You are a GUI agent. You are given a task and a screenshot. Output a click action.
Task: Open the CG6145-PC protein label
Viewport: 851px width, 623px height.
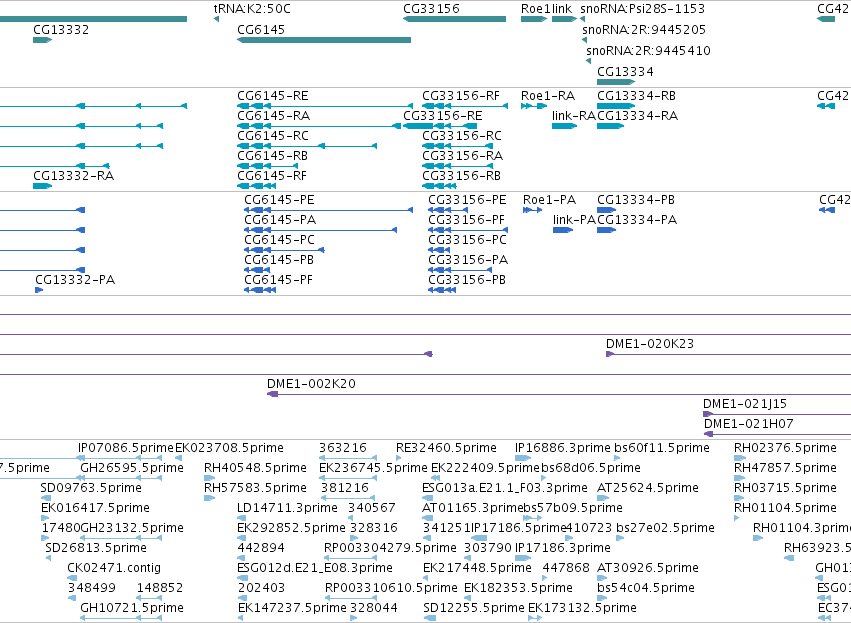(x=279, y=240)
